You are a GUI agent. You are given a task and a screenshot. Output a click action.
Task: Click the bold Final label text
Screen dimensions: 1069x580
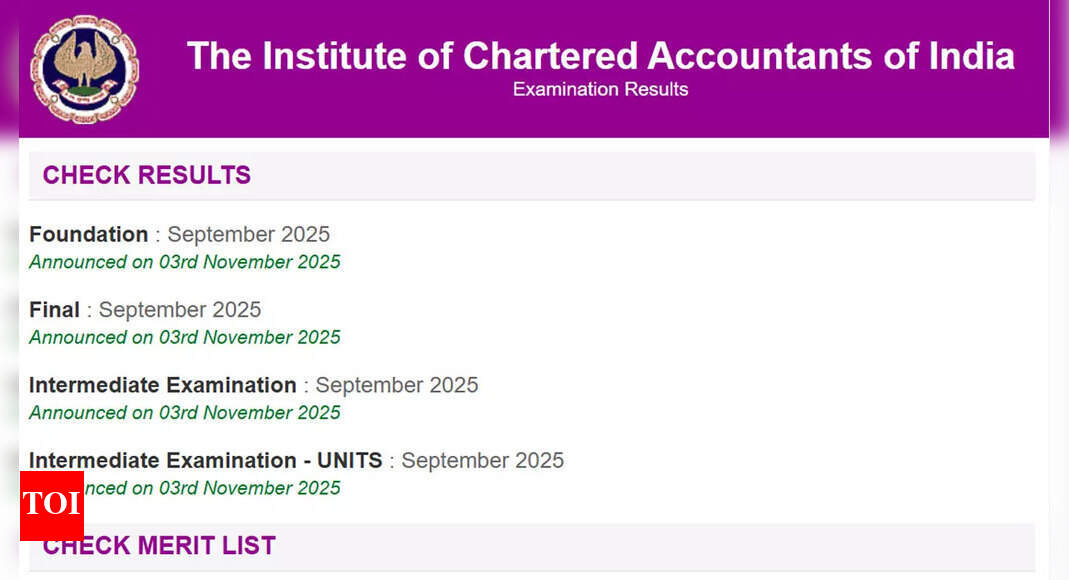pyautogui.click(x=54, y=310)
